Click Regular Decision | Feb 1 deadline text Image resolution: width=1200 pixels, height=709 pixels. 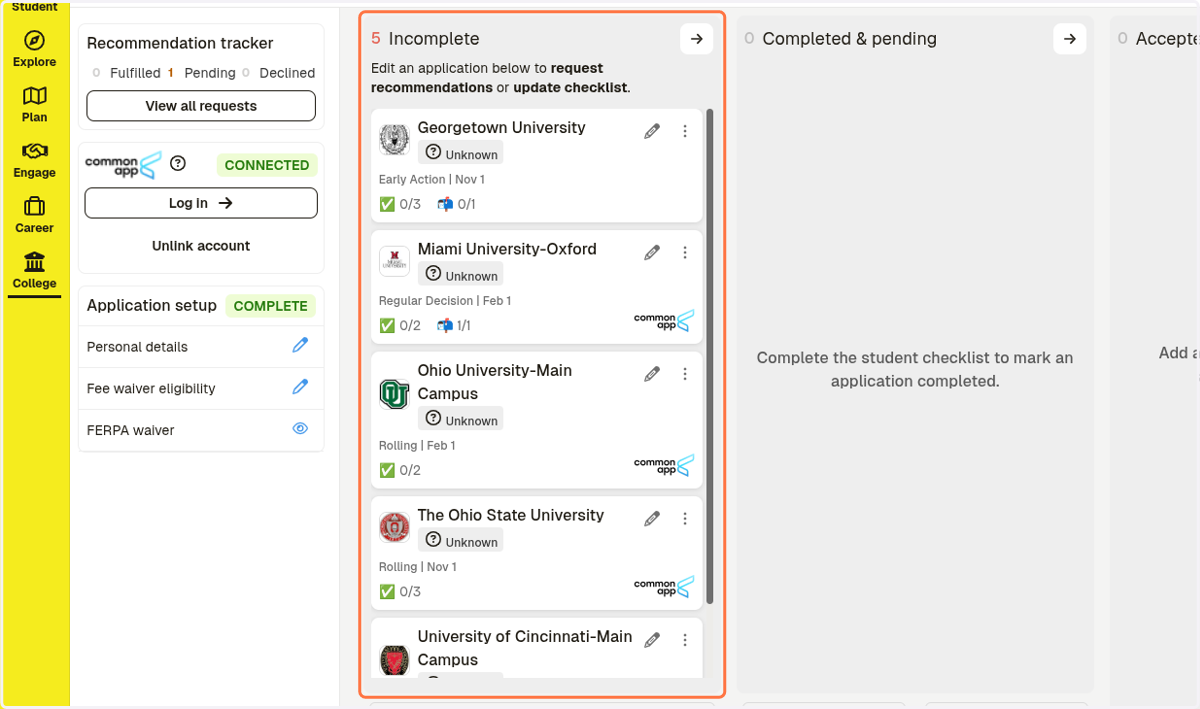[x=444, y=300]
